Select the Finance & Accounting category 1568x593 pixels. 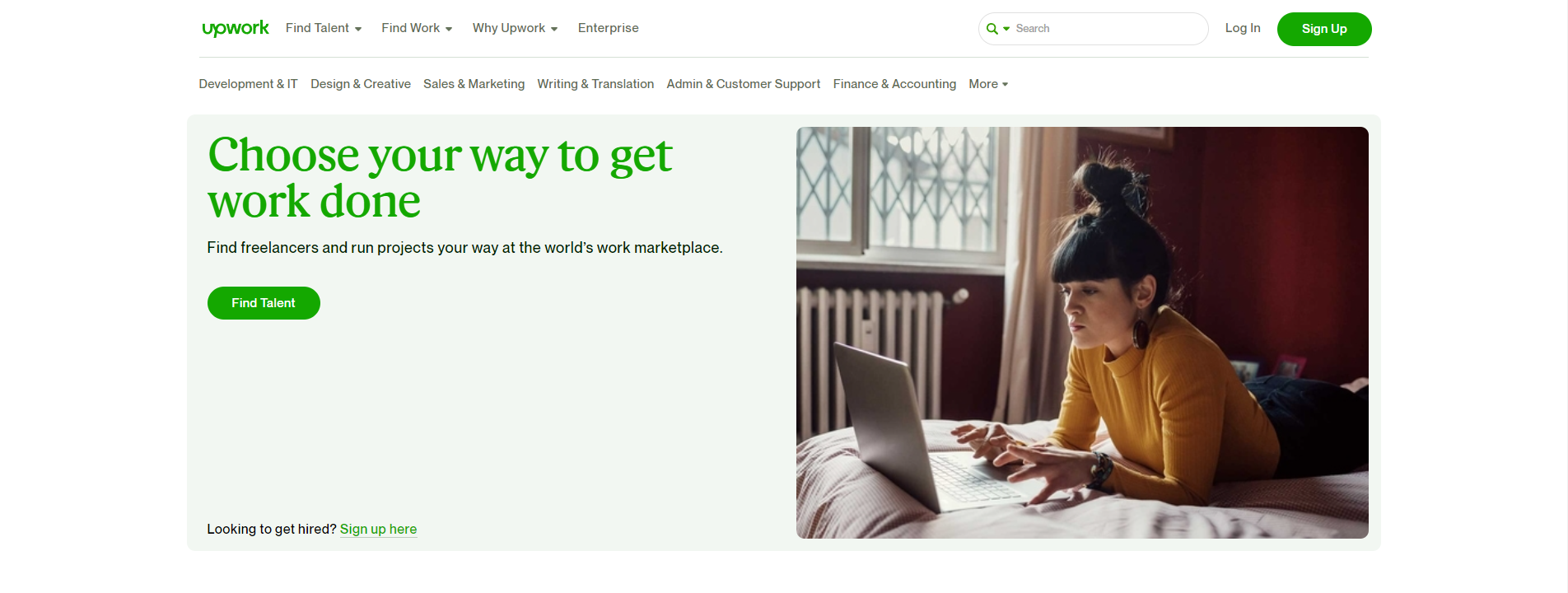[x=894, y=84]
